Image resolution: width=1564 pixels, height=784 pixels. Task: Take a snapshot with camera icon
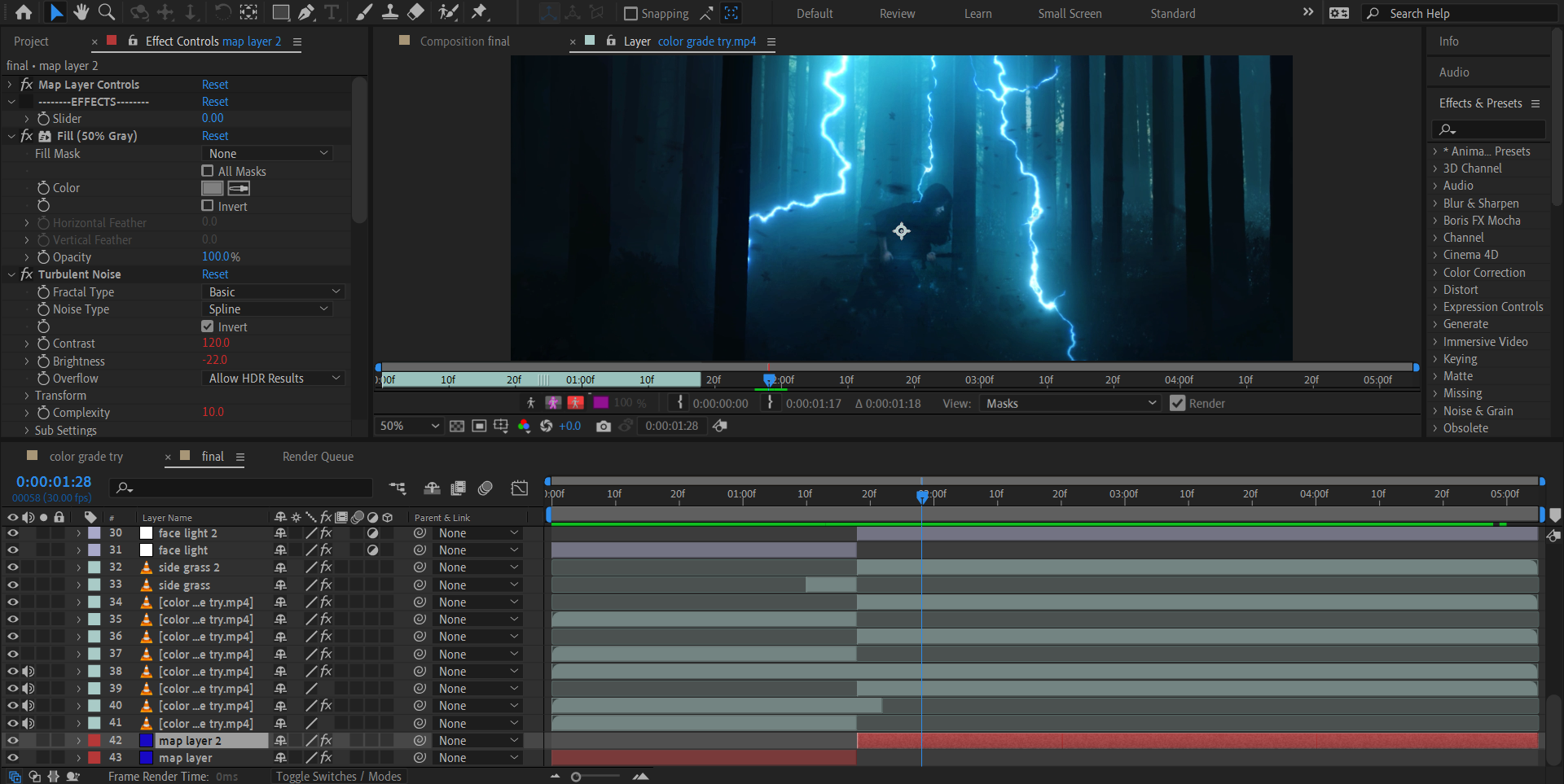pos(603,426)
